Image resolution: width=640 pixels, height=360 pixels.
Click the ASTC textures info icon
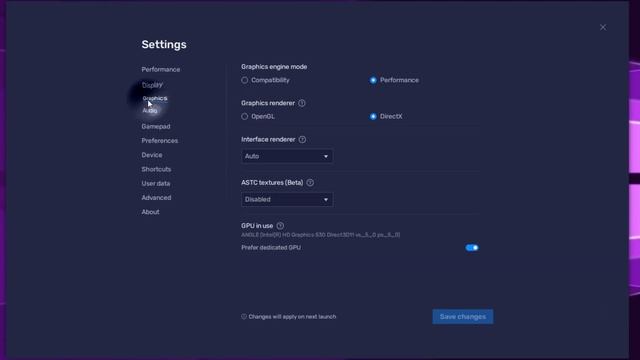310,183
